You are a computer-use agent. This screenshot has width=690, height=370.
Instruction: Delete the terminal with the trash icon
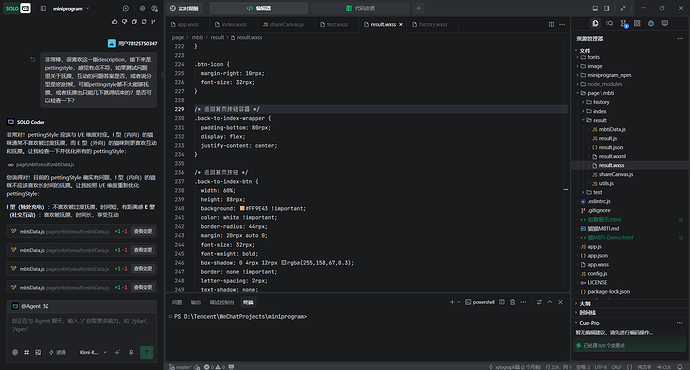point(512,302)
